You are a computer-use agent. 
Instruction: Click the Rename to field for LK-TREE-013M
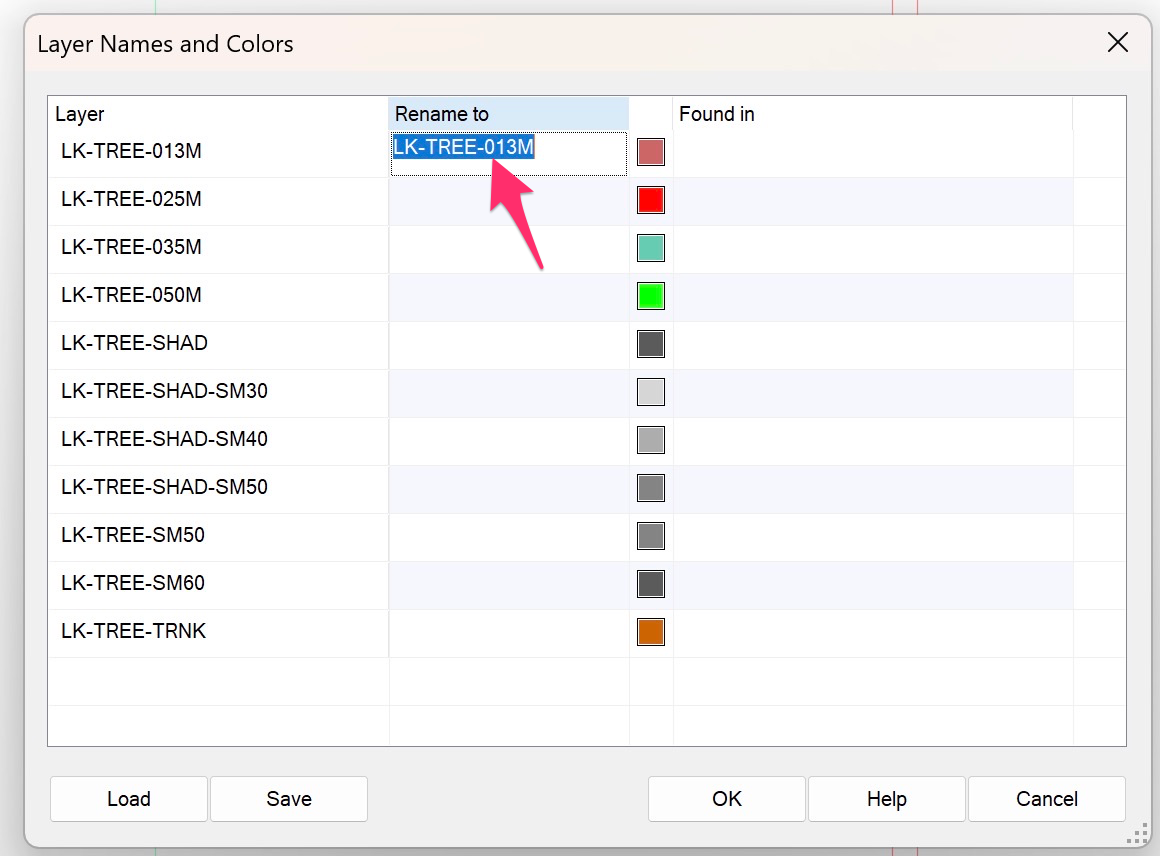pos(508,154)
